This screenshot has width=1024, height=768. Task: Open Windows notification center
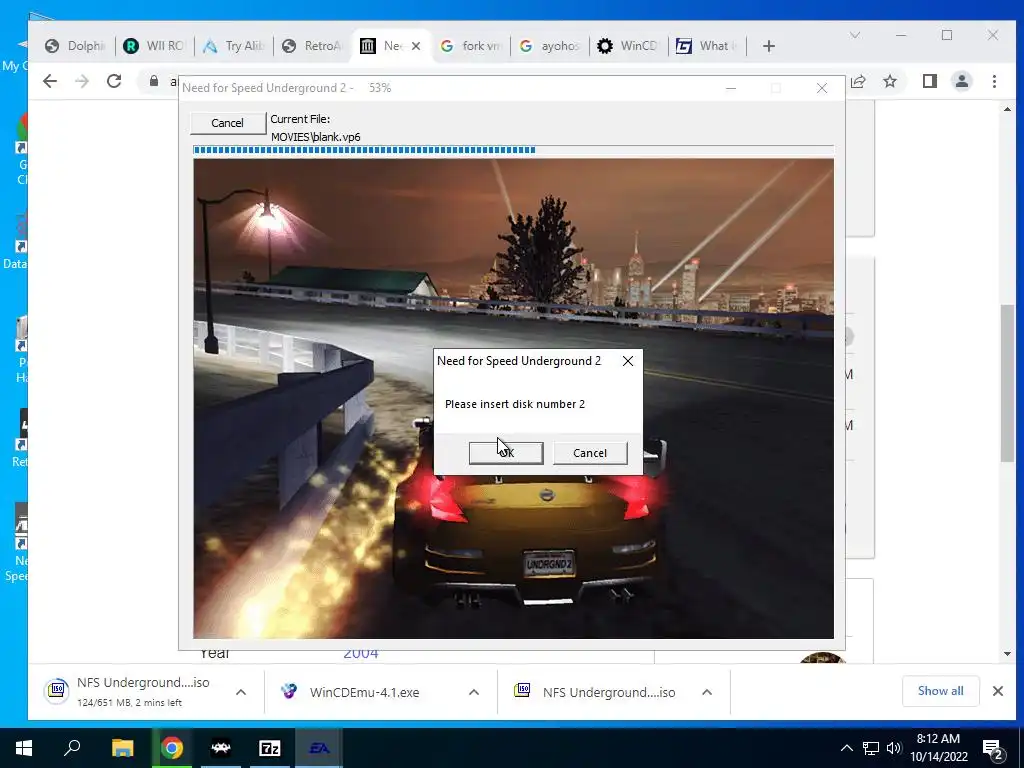tap(993, 749)
